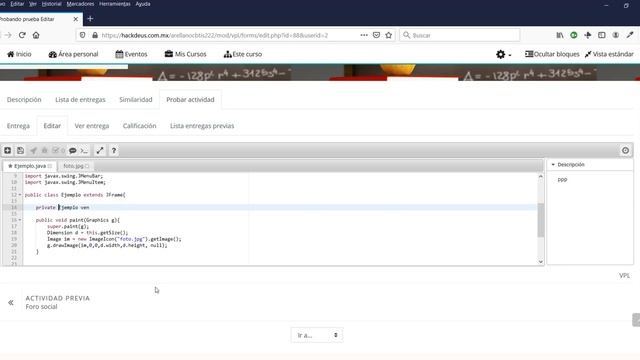Open the Marcadores menu
The width and height of the screenshot is (640, 360).
(80, 4)
